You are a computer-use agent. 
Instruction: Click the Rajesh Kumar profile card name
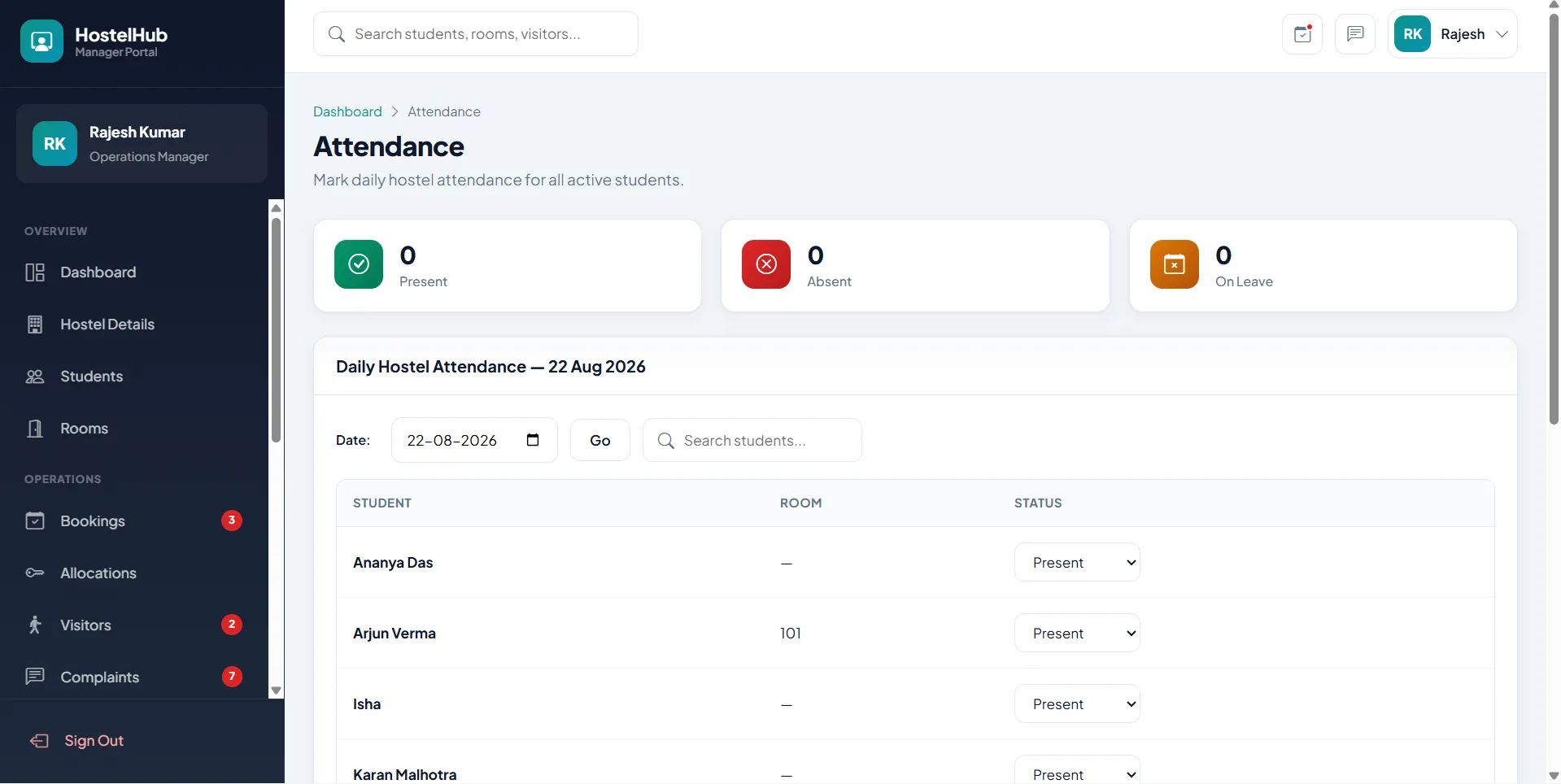[137, 132]
